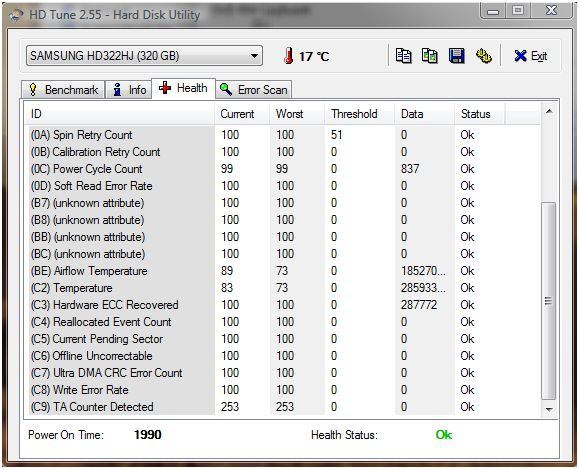The height and width of the screenshot is (469, 579).
Task: Minimize the HD Tune window
Action: [493, 11]
